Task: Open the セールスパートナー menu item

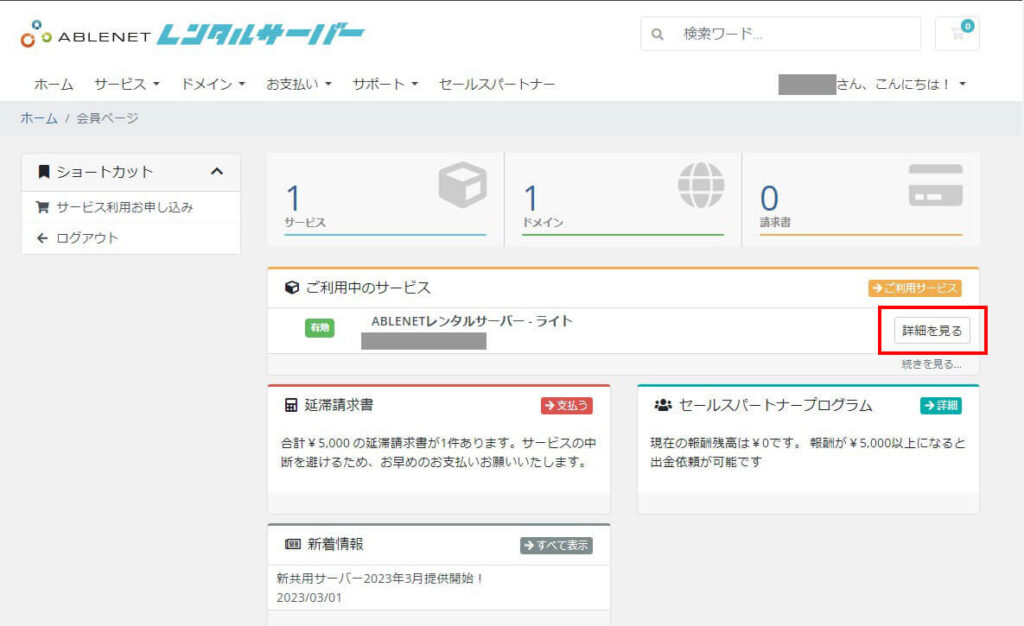Action: click(x=498, y=84)
